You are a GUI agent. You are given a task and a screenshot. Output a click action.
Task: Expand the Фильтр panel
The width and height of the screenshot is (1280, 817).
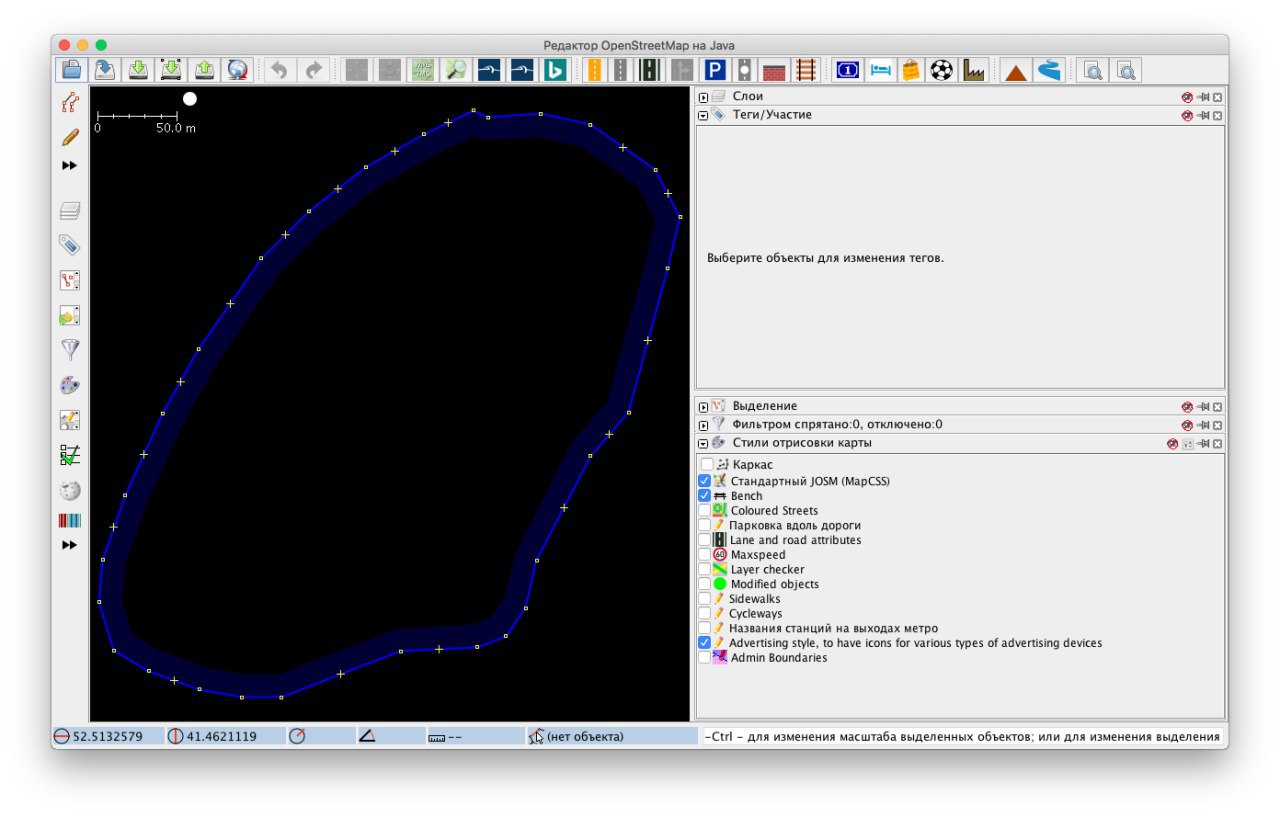pos(704,425)
